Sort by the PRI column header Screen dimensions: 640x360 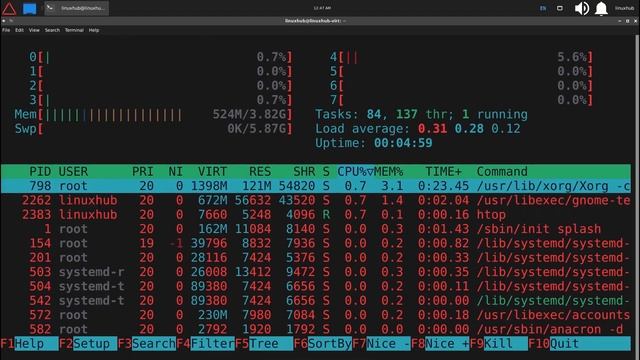pyautogui.click(x=143, y=171)
